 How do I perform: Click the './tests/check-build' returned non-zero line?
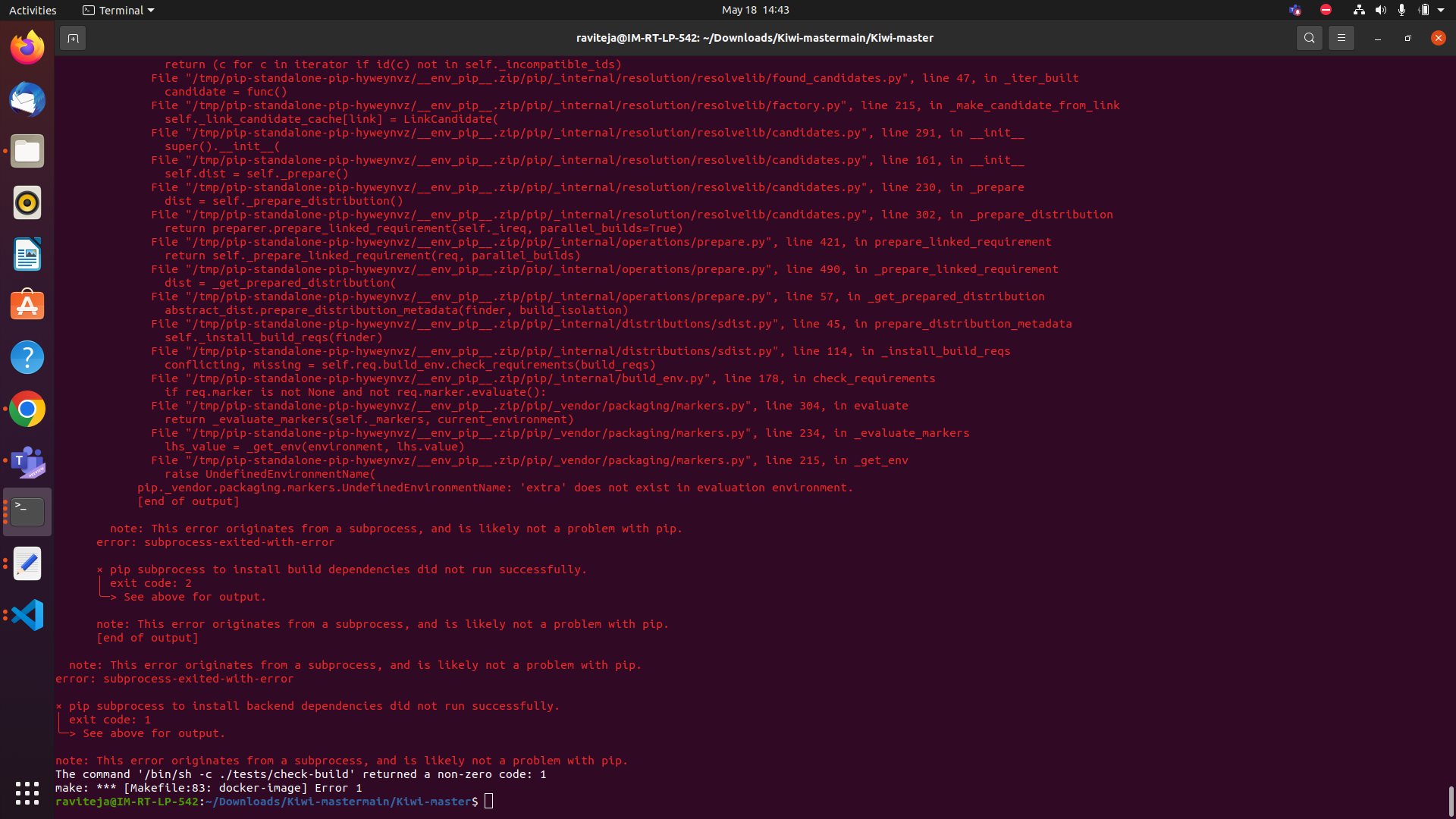[x=301, y=774]
